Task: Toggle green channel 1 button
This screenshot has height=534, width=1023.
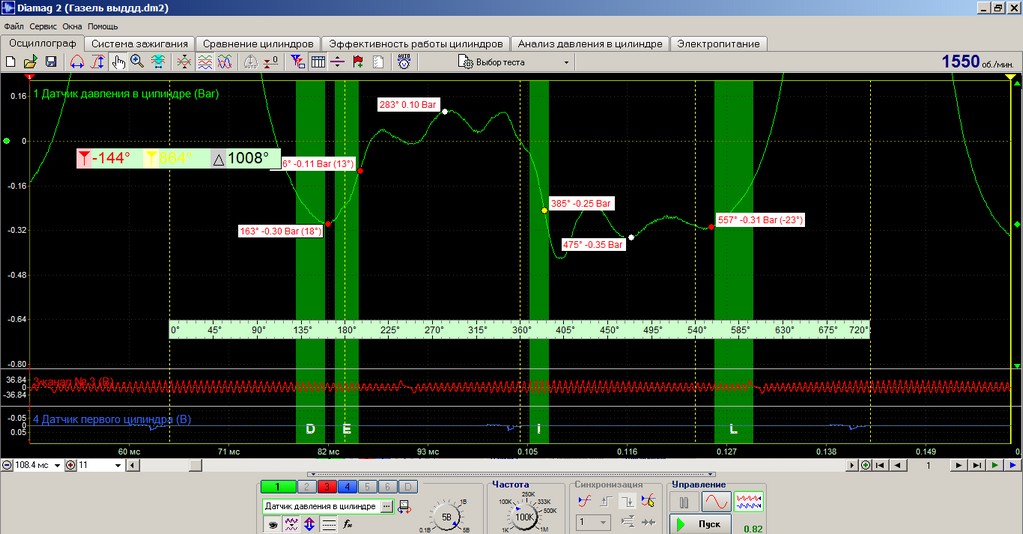Action: pos(277,486)
